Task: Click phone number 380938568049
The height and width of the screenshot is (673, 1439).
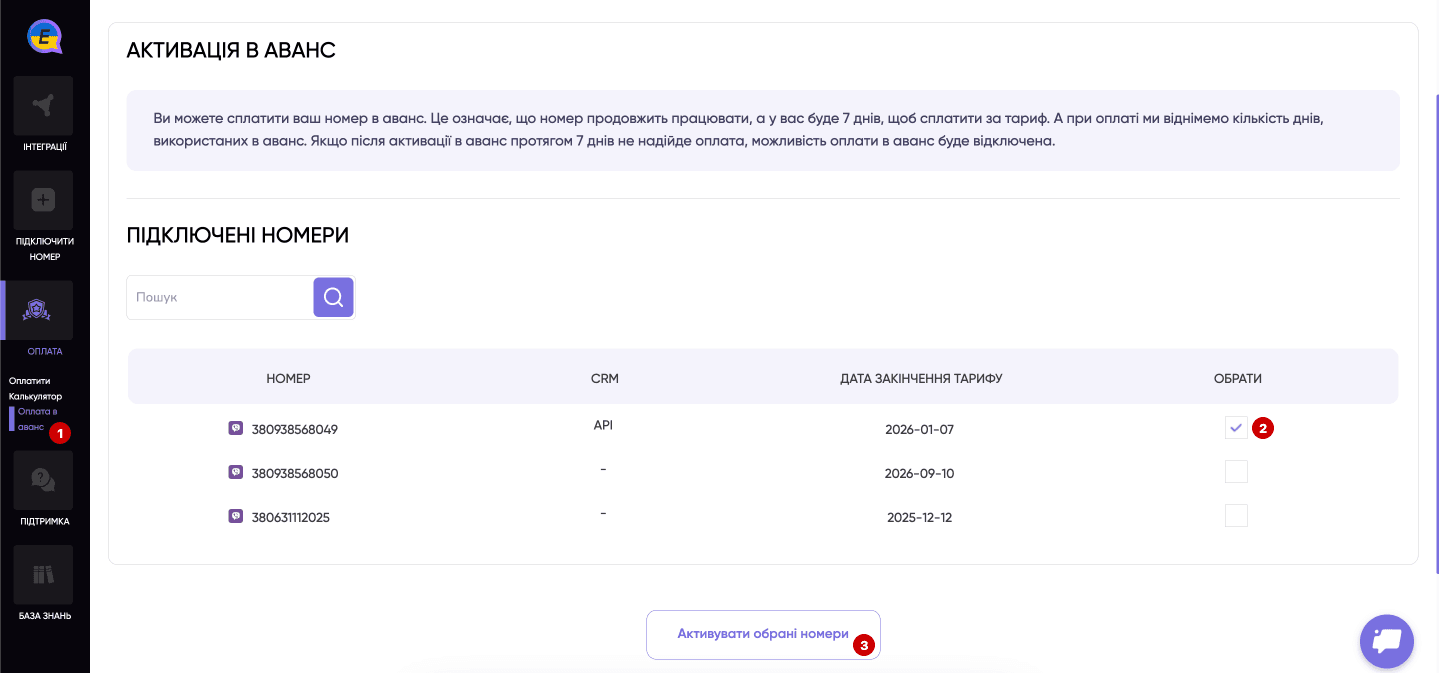Action: pyautogui.click(x=295, y=429)
